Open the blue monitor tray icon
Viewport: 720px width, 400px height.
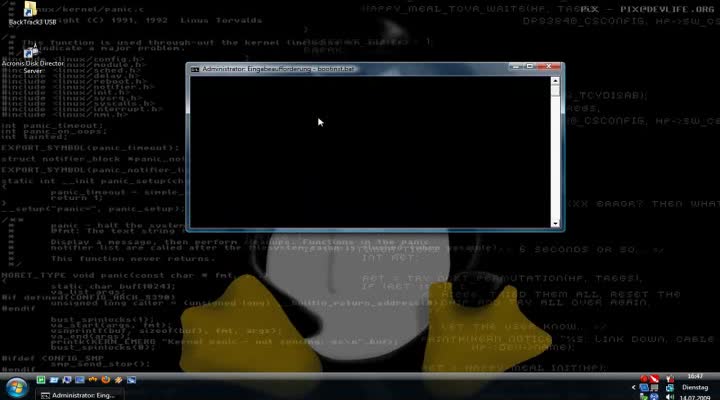(x=644, y=388)
